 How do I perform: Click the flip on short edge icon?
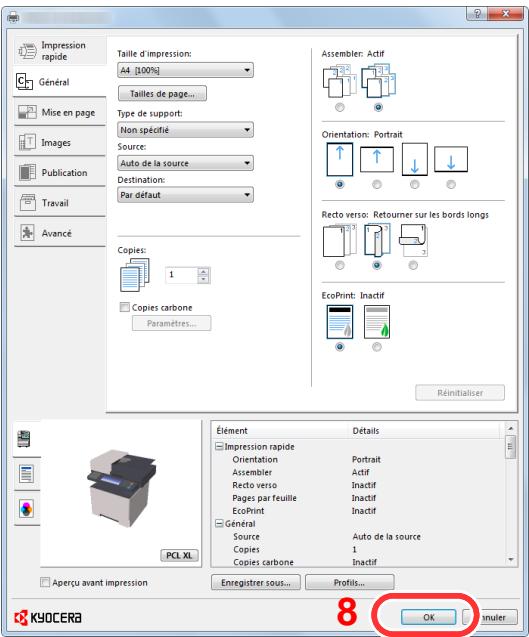click(413, 240)
